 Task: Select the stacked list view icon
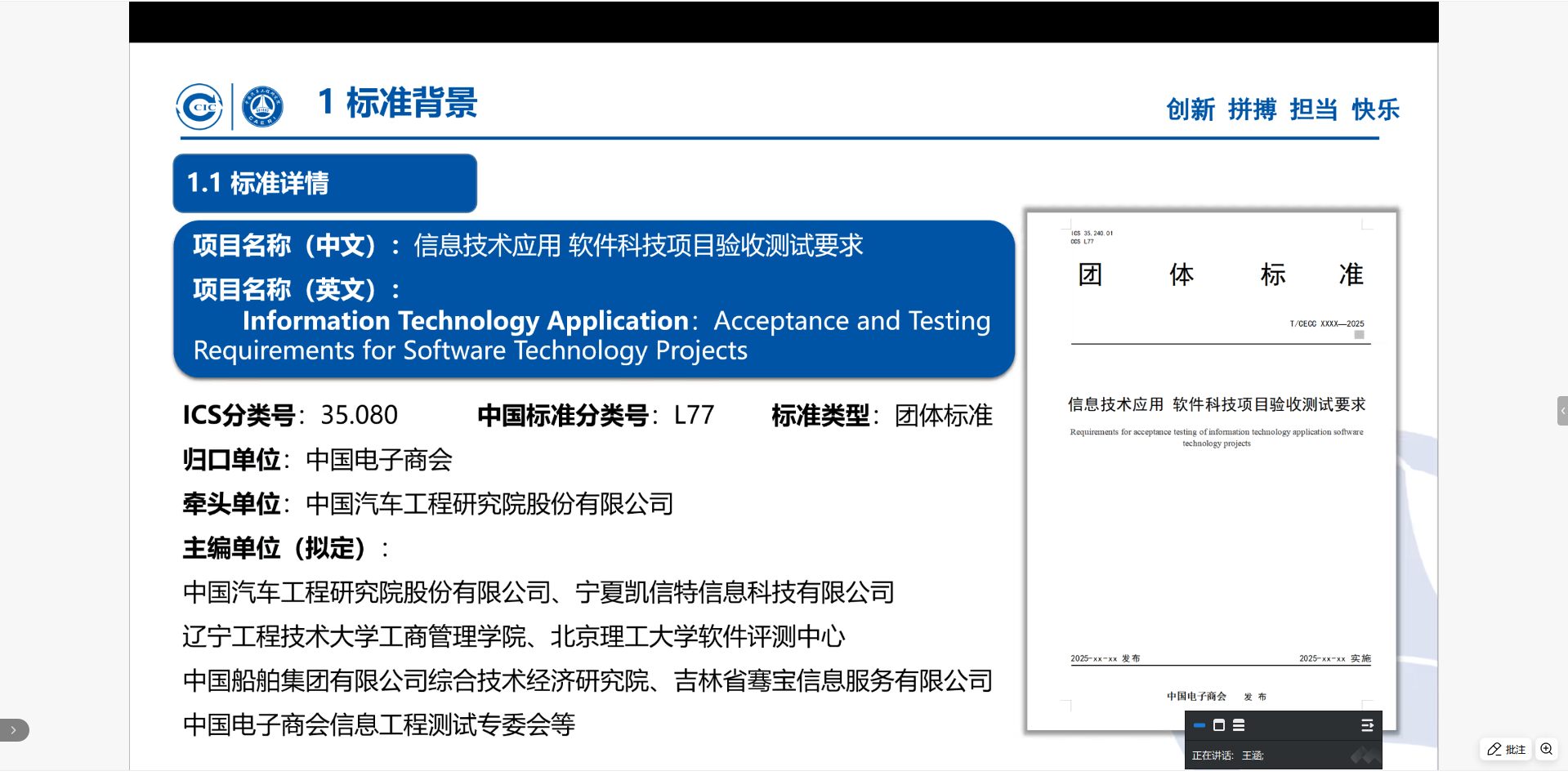tap(1239, 725)
